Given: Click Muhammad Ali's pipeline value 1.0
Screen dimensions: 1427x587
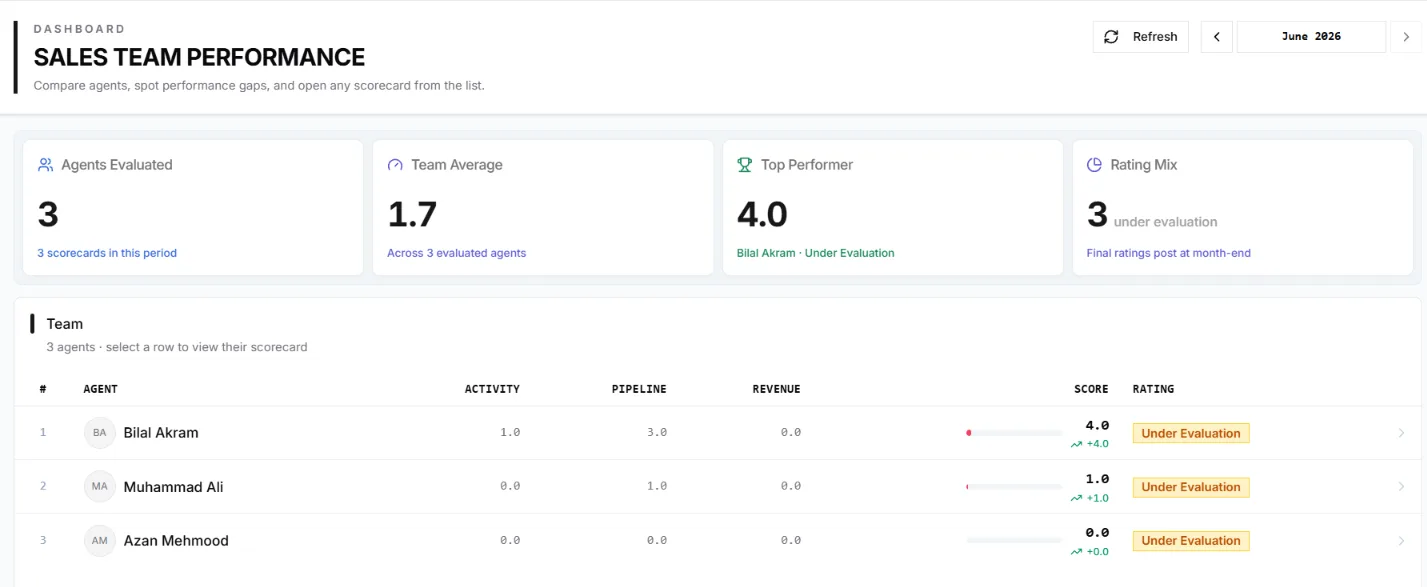Looking at the screenshot, I should pyautogui.click(x=657, y=487).
